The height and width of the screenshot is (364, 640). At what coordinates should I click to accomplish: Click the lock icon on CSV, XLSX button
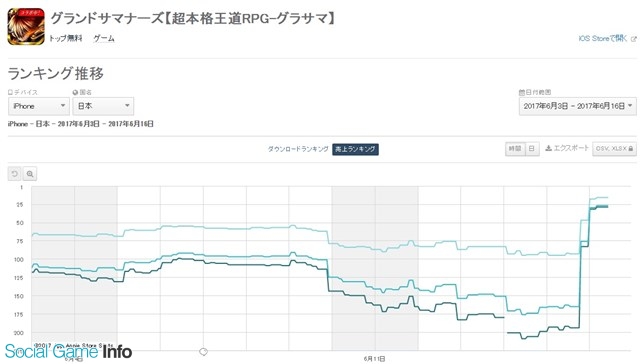[631, 149]
